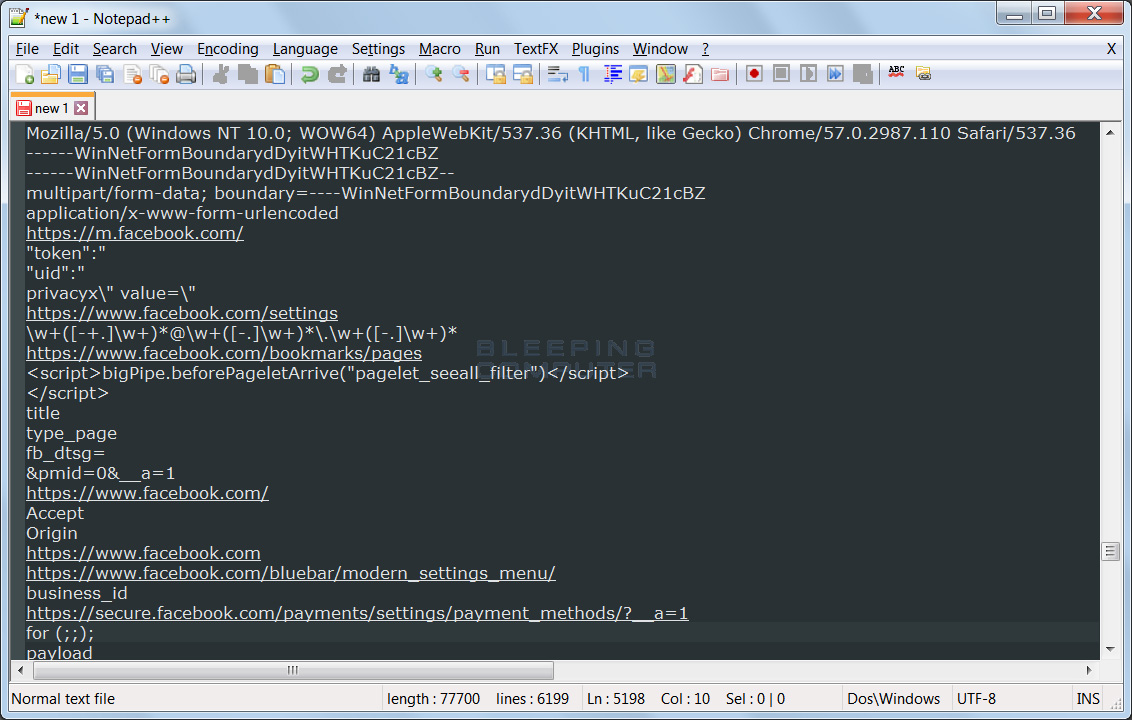Click the horizontal scrollbar thumb
This screenshot has height=720, width=1132.
click(x=293, y=670)
